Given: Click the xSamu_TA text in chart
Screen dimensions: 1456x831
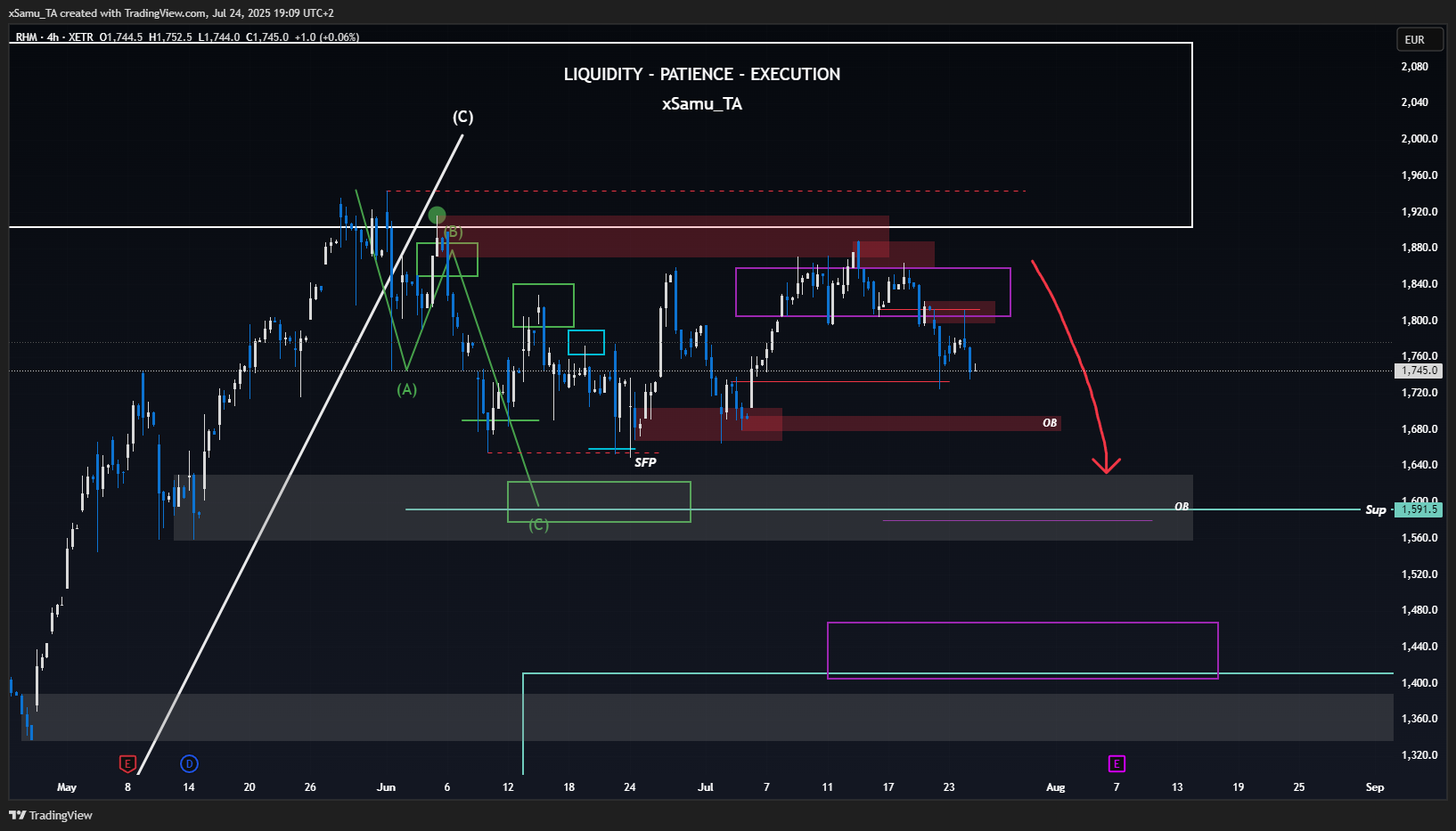Looking at the screenshot, I should 702,103.
